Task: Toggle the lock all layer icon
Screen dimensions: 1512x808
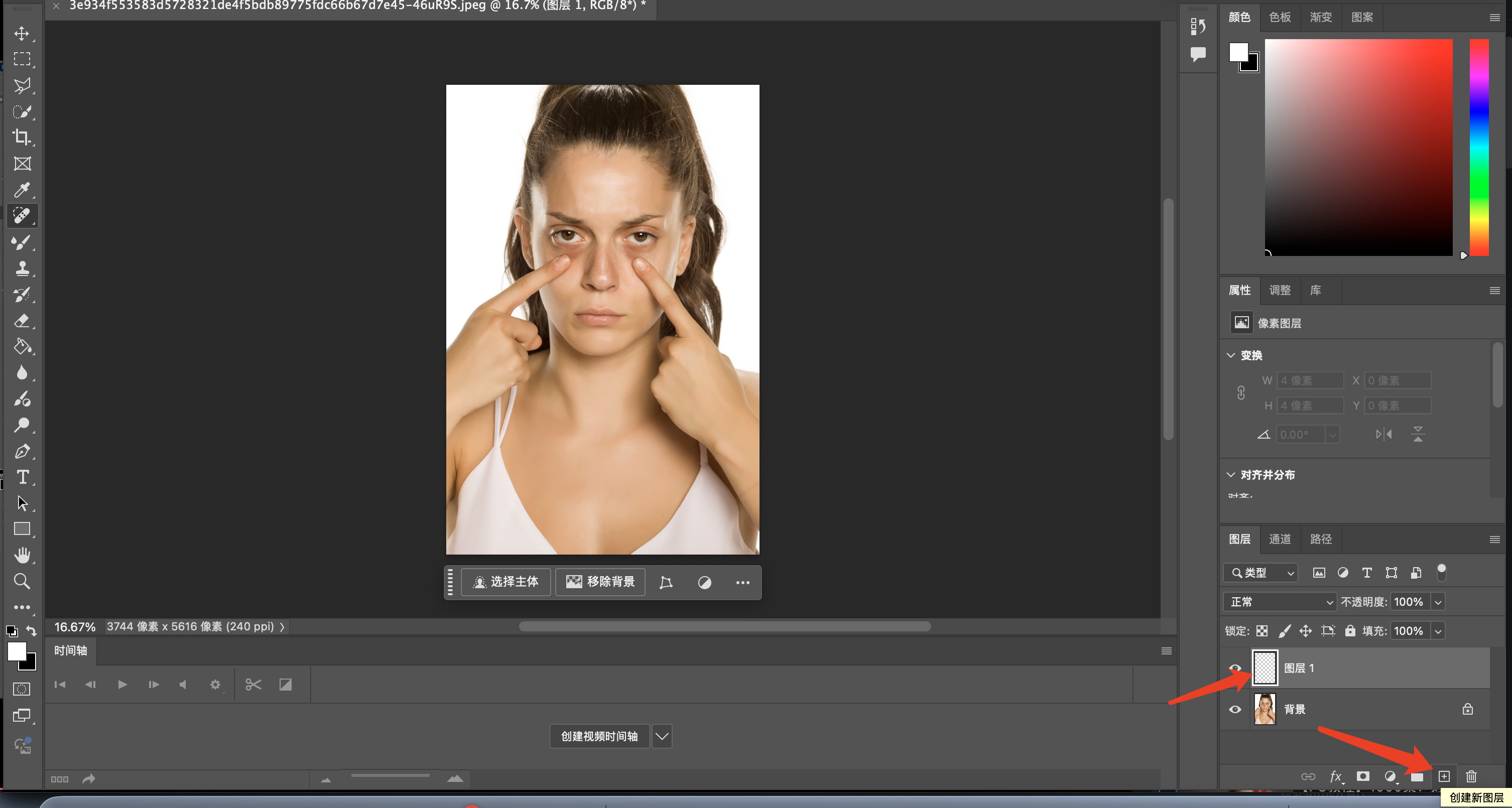Action: point(1350,631)
